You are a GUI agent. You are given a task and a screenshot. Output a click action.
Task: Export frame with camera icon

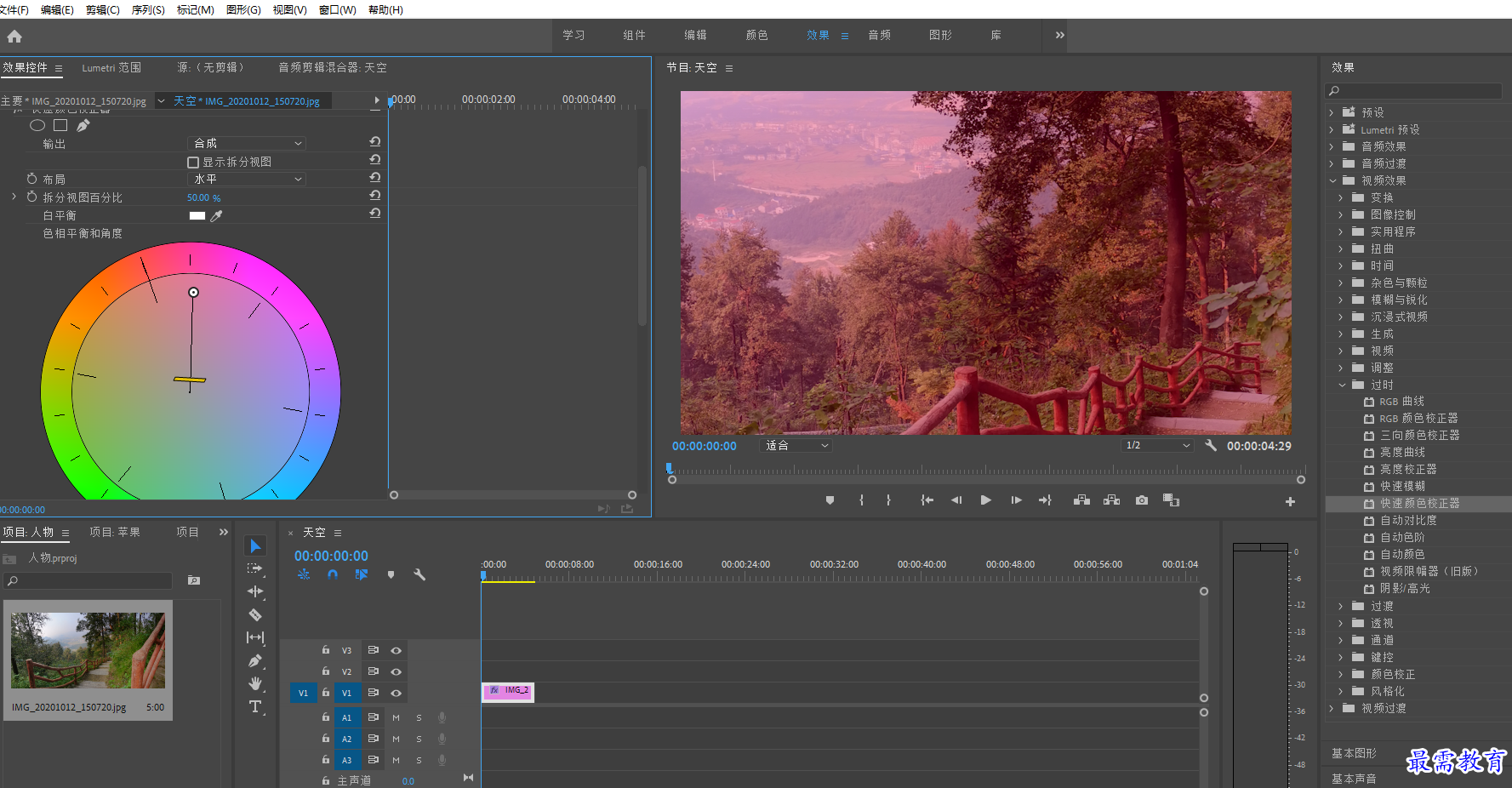[x=1142, y=500]
